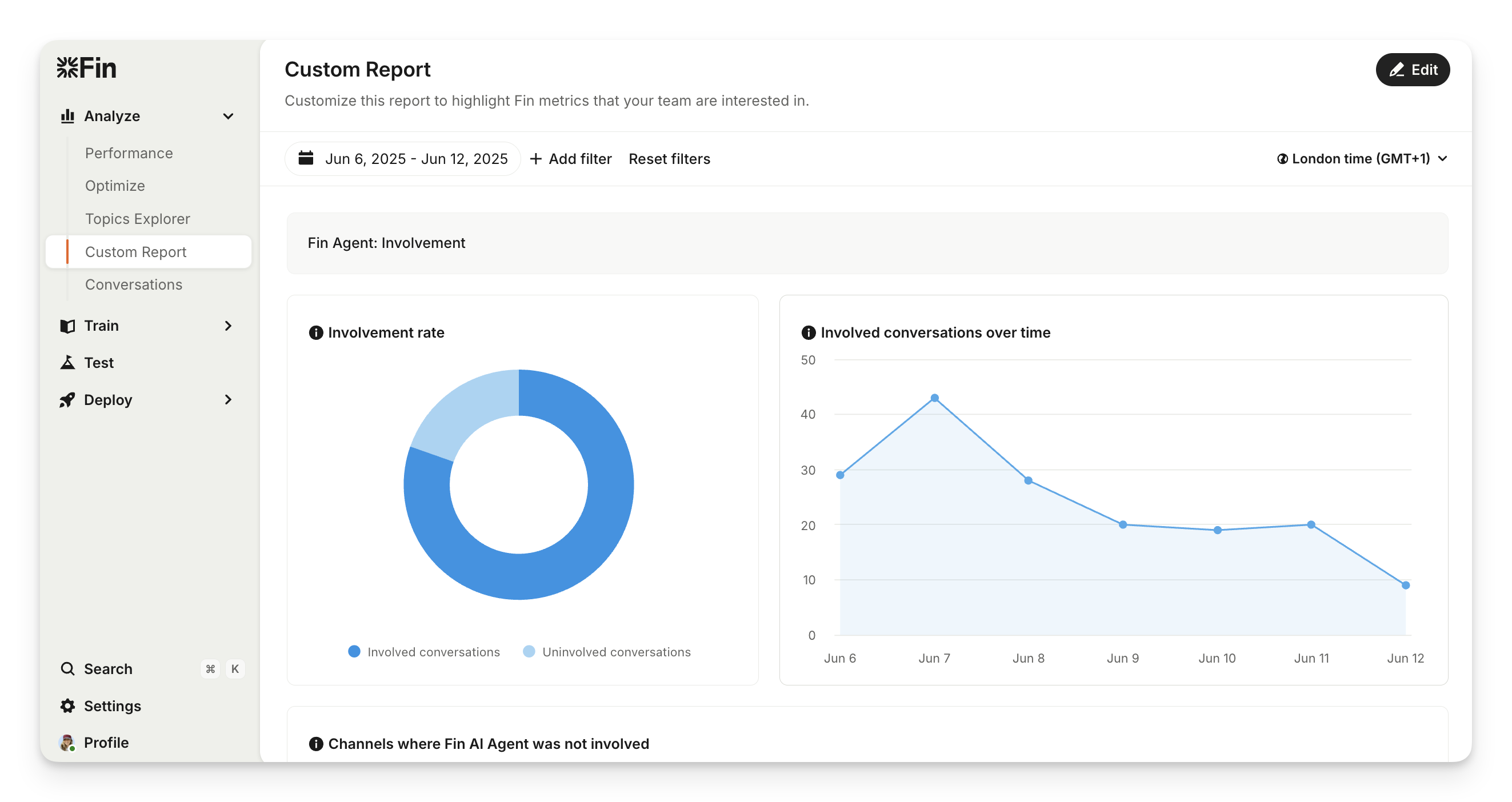Screen dimensions: 1512x802
Task: Open the Performance page
Action: pyautogui.click(x=129, y=153)
